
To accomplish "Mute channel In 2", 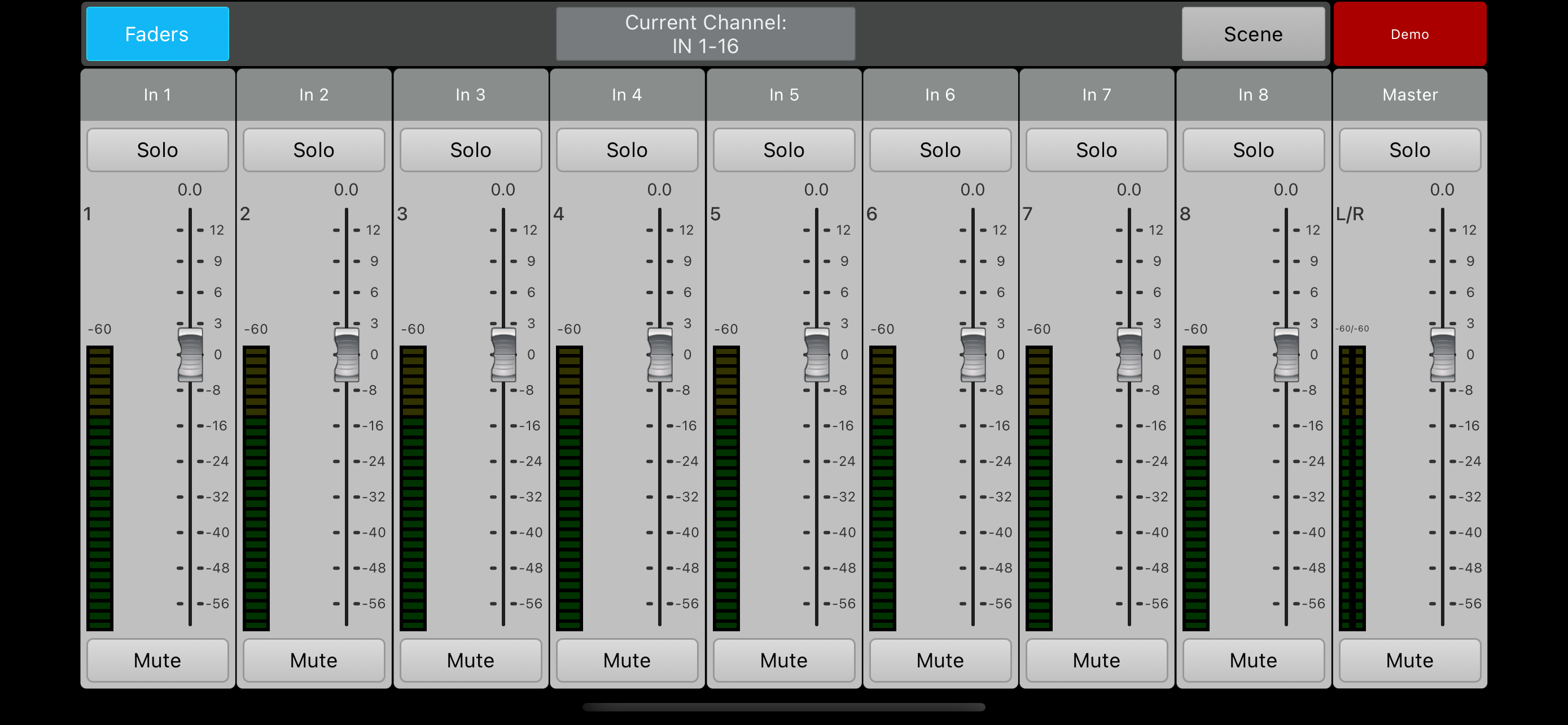I will [x=314, y=660].
